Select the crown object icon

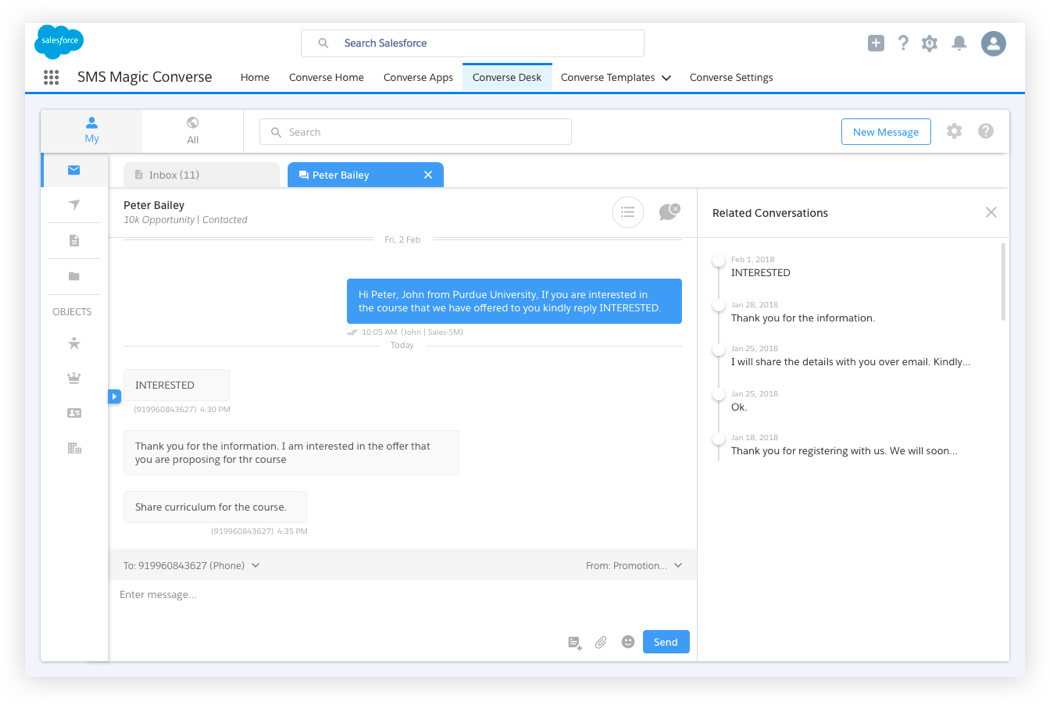pos(74,378)
